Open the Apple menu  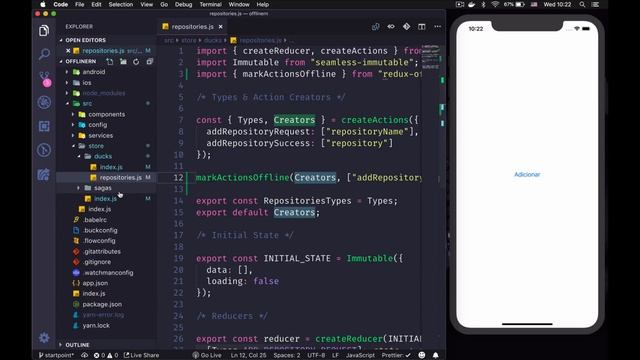43,4
